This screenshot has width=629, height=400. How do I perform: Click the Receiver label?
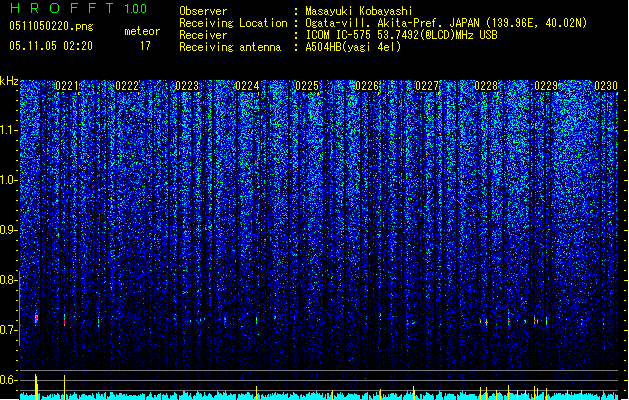pos(203,35)
